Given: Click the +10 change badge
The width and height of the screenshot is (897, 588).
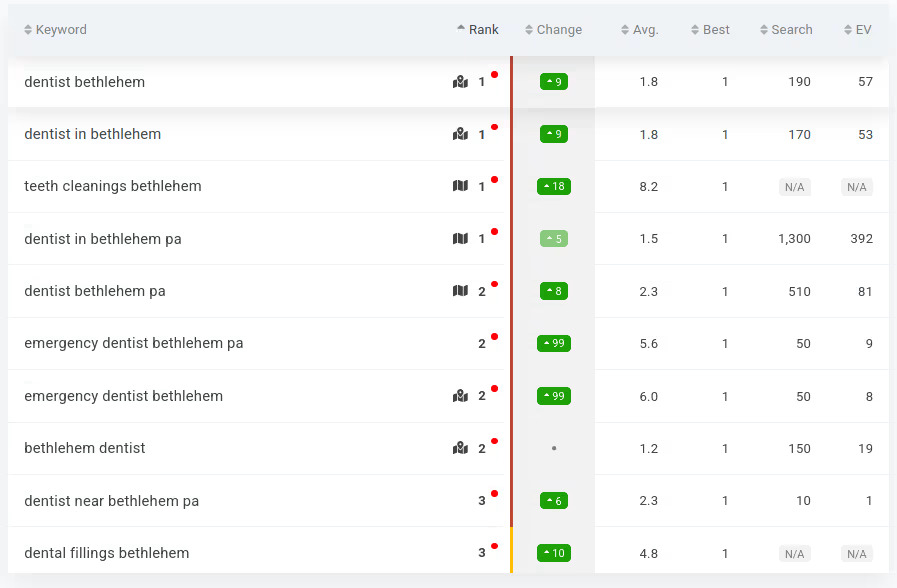Looking at the screenshot, I should [x=554, y=553].
